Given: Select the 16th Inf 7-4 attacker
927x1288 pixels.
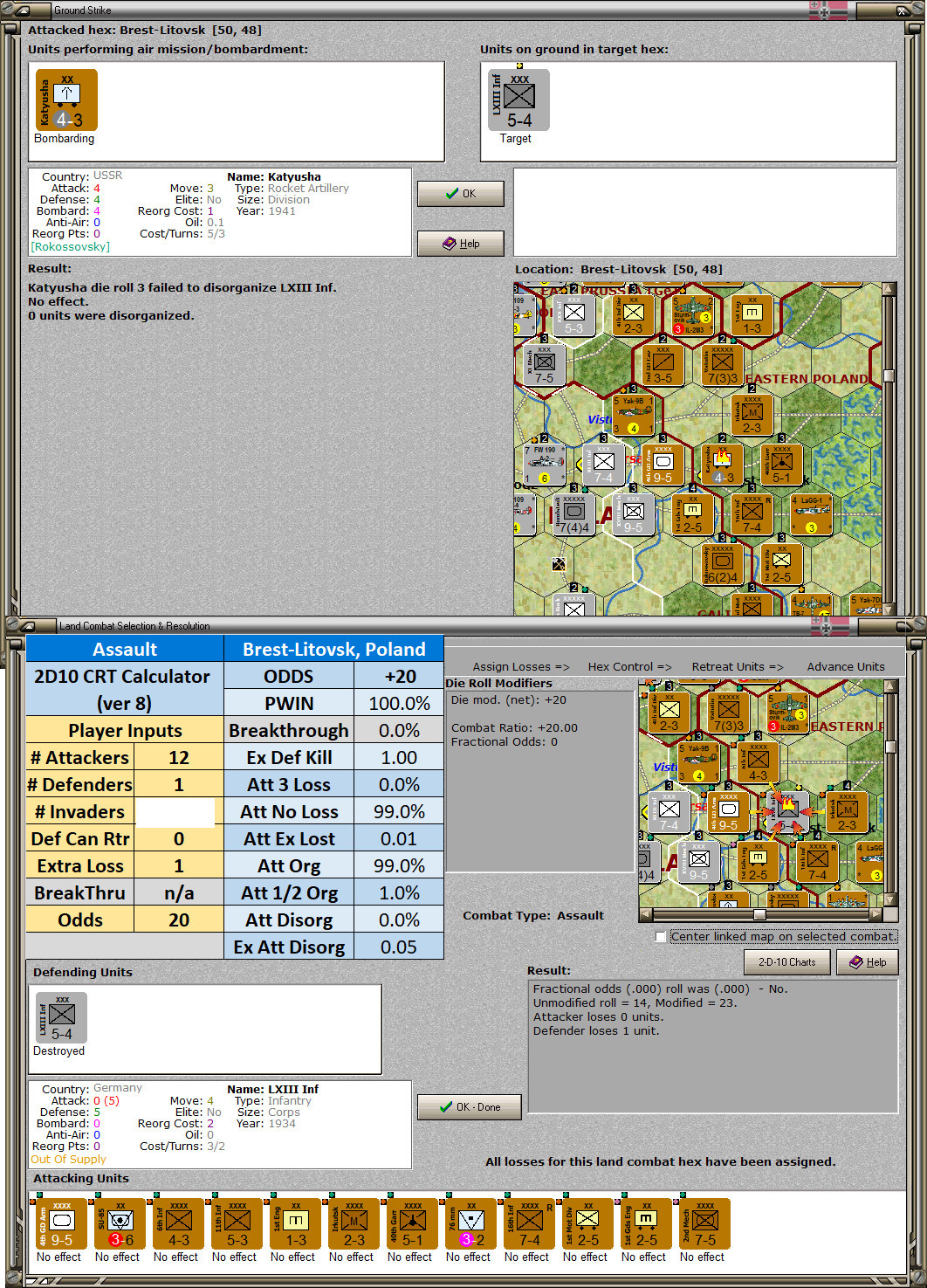Looking at the screenshot, I should [x=529, y=1223].
